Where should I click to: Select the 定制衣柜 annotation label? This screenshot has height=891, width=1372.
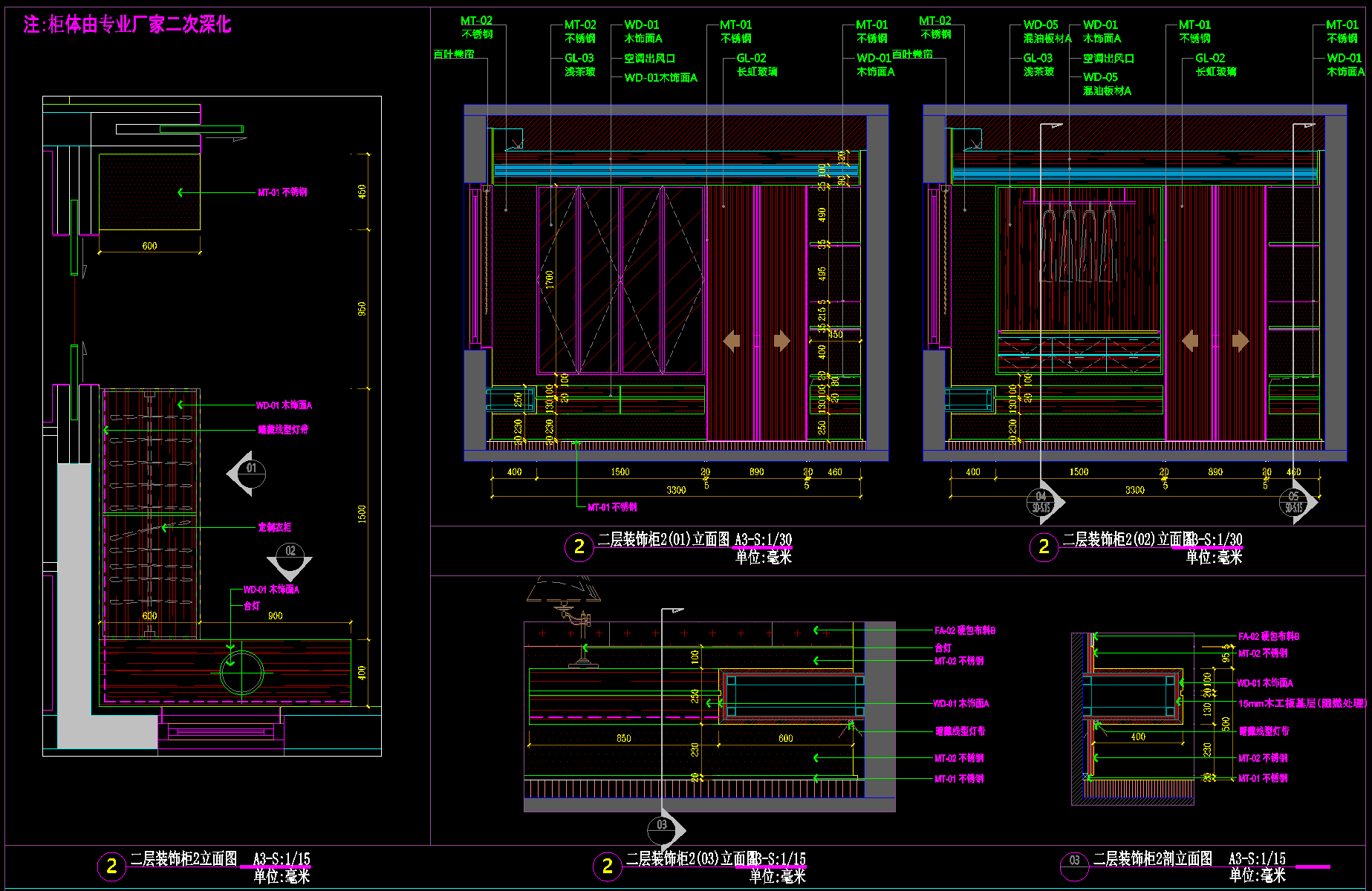(x=274, y=527)
